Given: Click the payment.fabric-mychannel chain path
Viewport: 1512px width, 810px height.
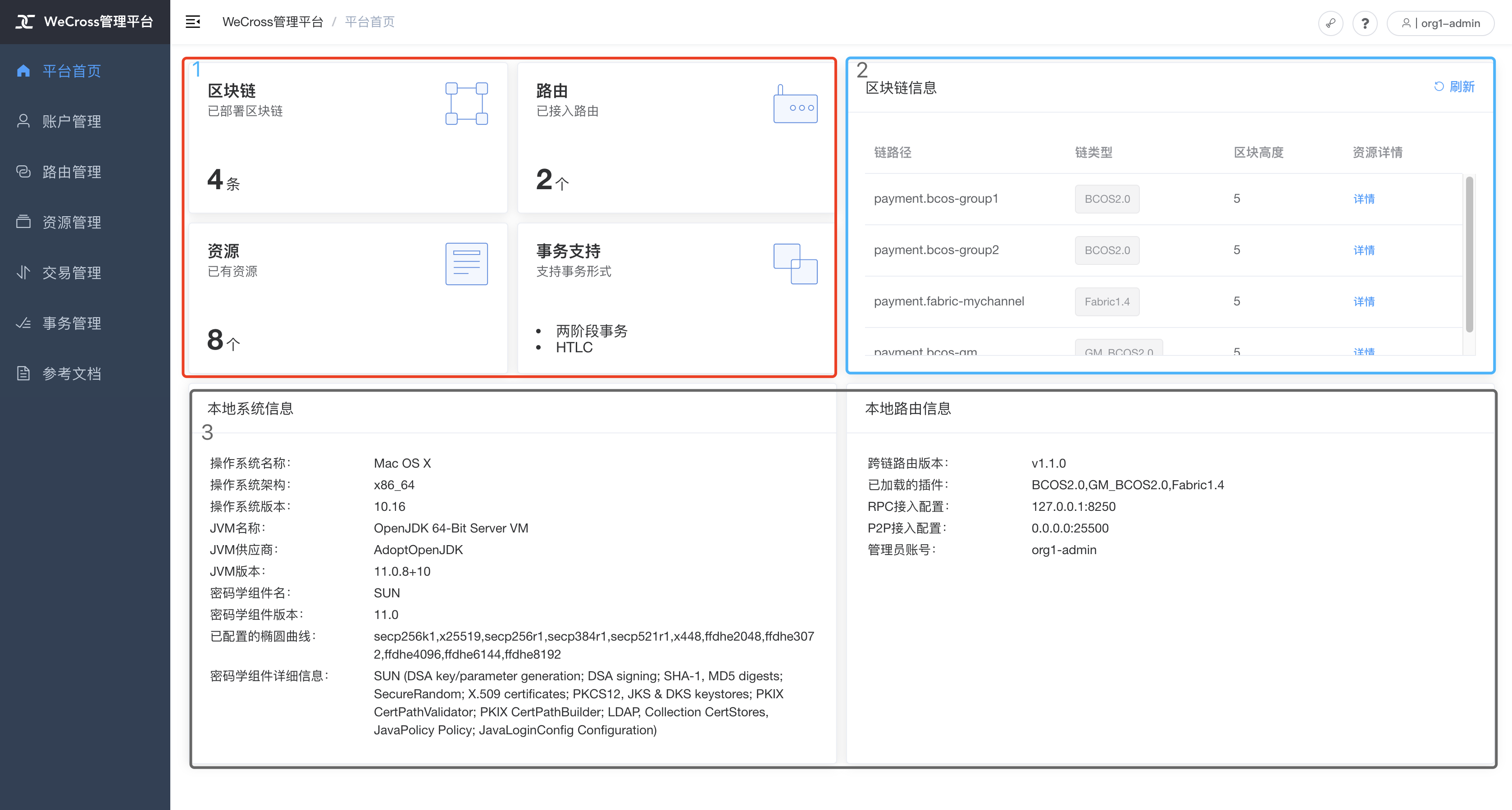Looking at the screenshot, I should [948, 302].
